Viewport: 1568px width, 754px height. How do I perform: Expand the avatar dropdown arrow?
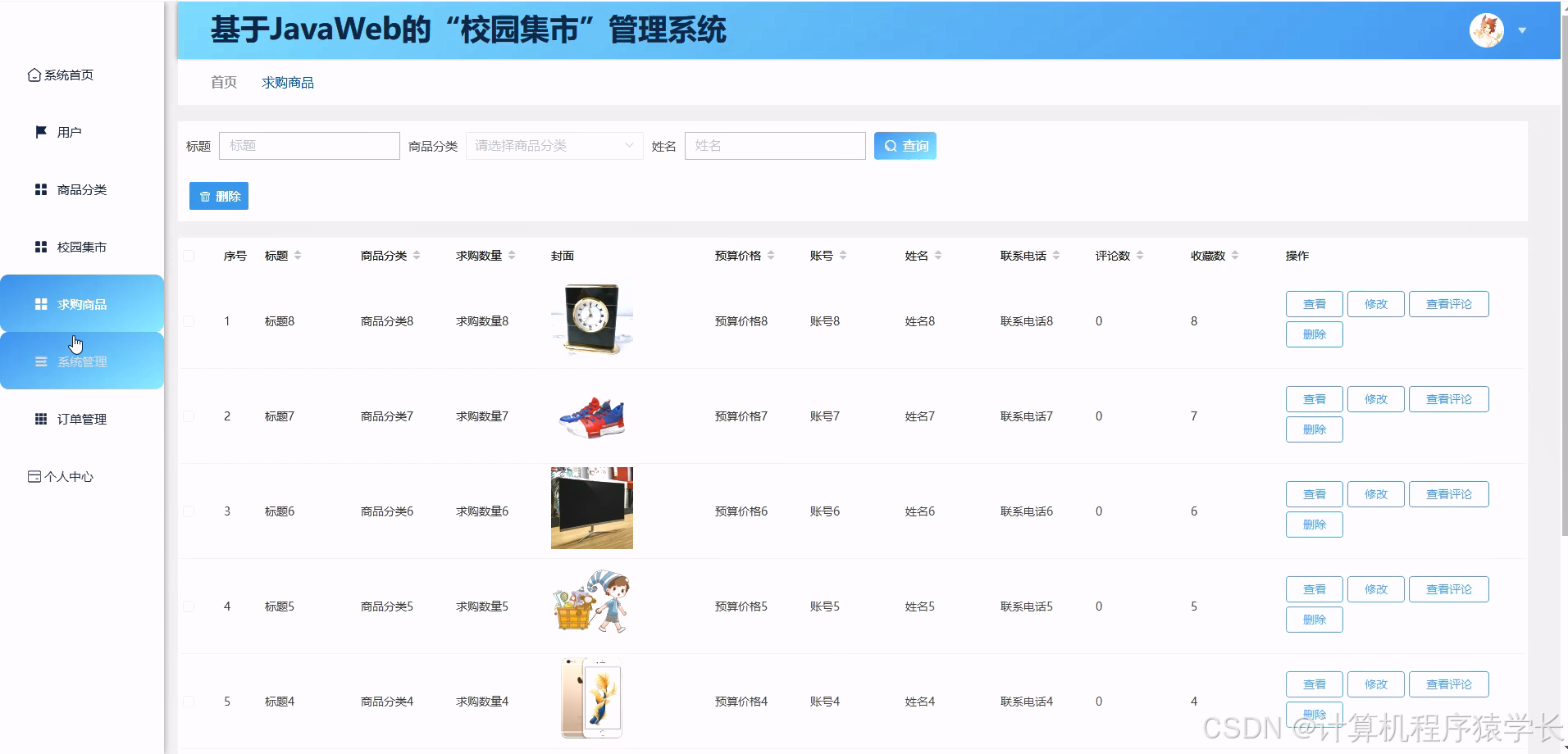point(1524,30)
